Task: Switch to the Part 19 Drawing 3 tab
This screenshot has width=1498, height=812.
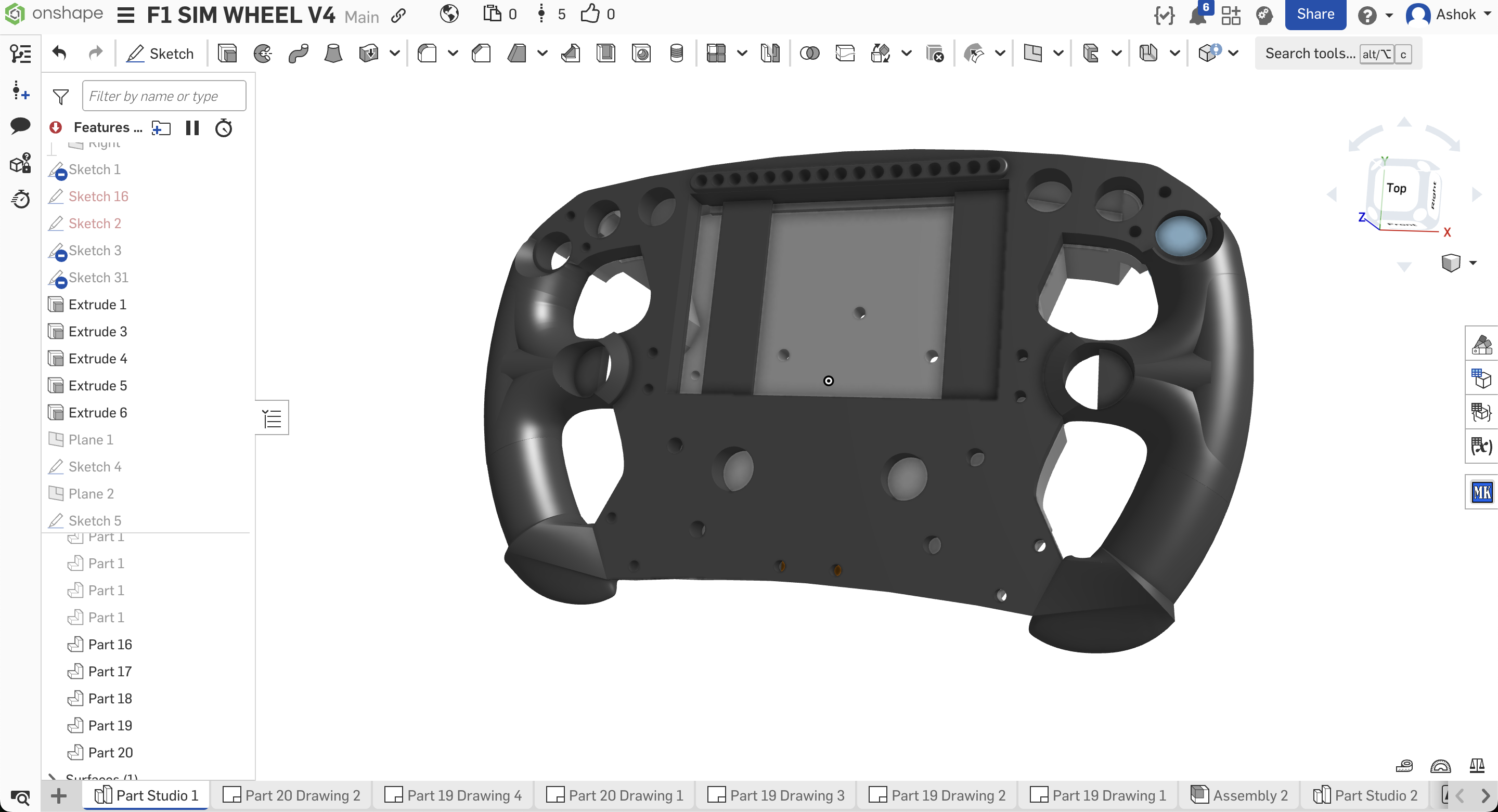Action: click(x=776, y=795)
